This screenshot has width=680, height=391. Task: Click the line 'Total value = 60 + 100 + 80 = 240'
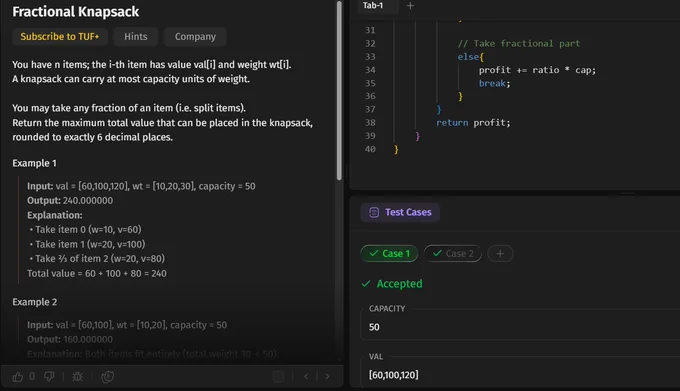coord(97,274)
